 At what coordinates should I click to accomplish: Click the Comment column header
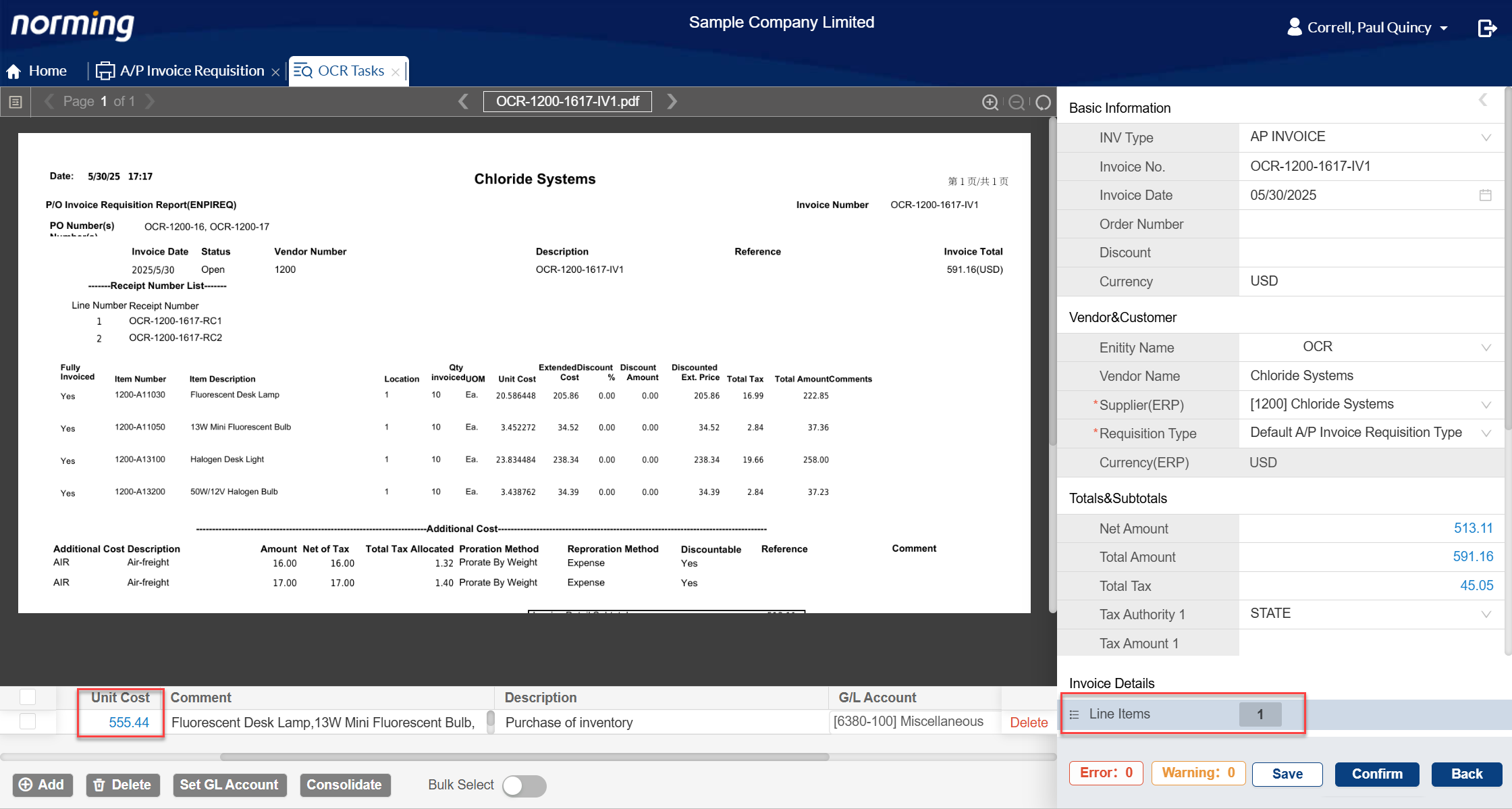point(200,698)
